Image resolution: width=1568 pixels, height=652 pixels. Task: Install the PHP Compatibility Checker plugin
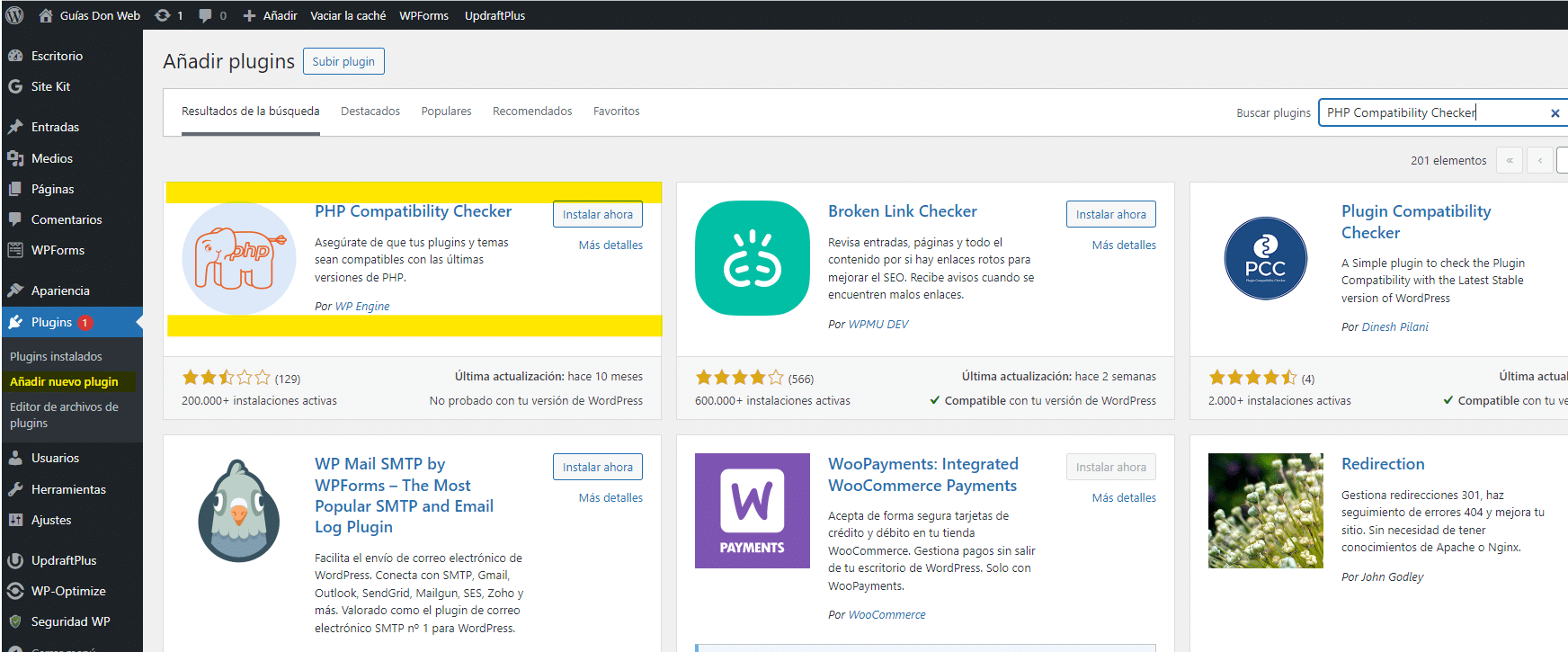(597, 214)
